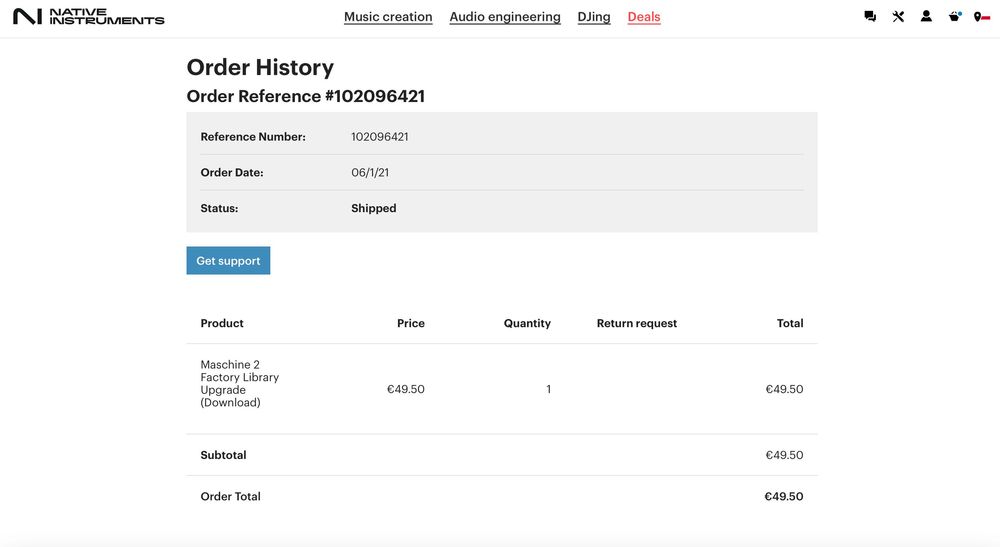Select the Order History heading
Image resolution: width=1000 pixels, height=547 pixels.
(260, 68)
